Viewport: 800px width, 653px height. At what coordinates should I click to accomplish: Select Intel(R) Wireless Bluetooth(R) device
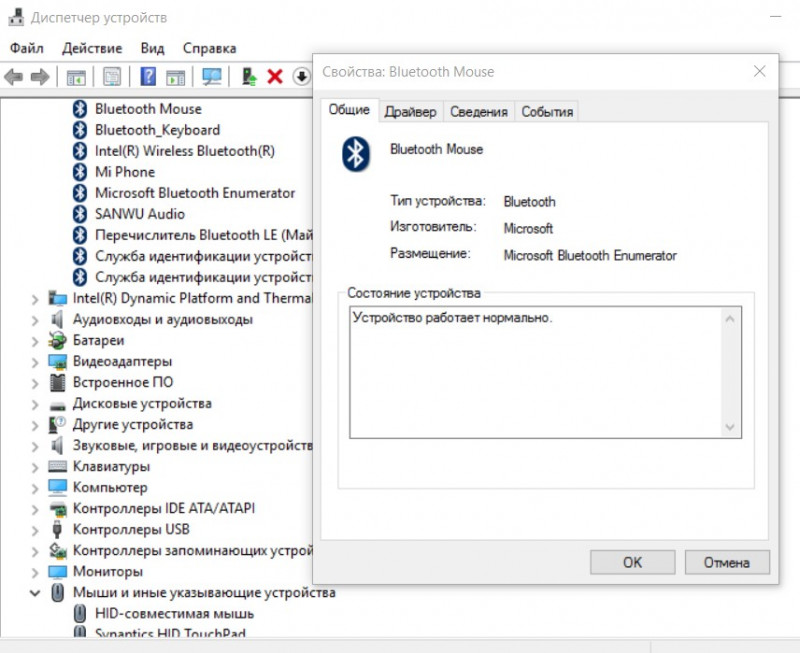[x=185, y=151]
